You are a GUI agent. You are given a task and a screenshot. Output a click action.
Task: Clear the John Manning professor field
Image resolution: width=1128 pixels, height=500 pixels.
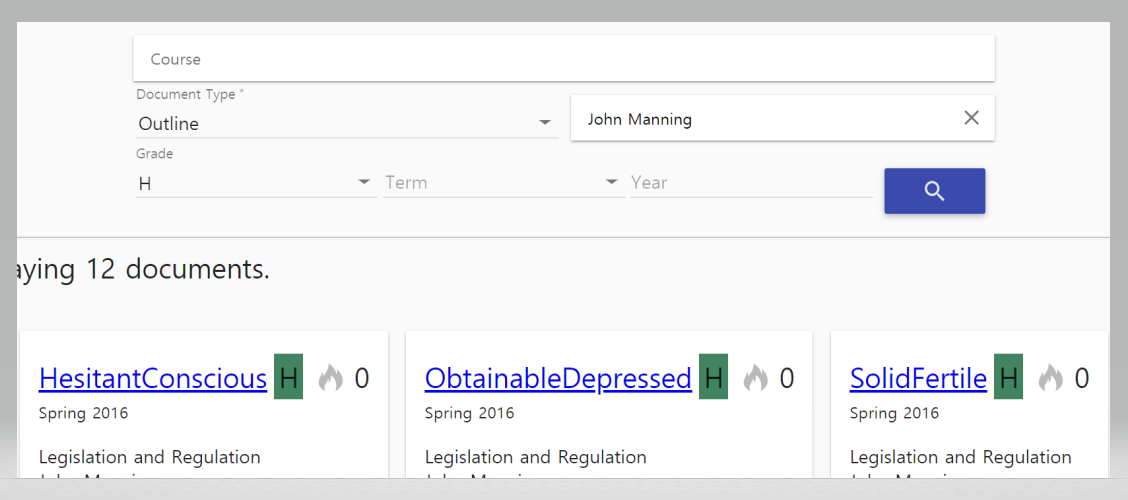[x=971, y=118]
